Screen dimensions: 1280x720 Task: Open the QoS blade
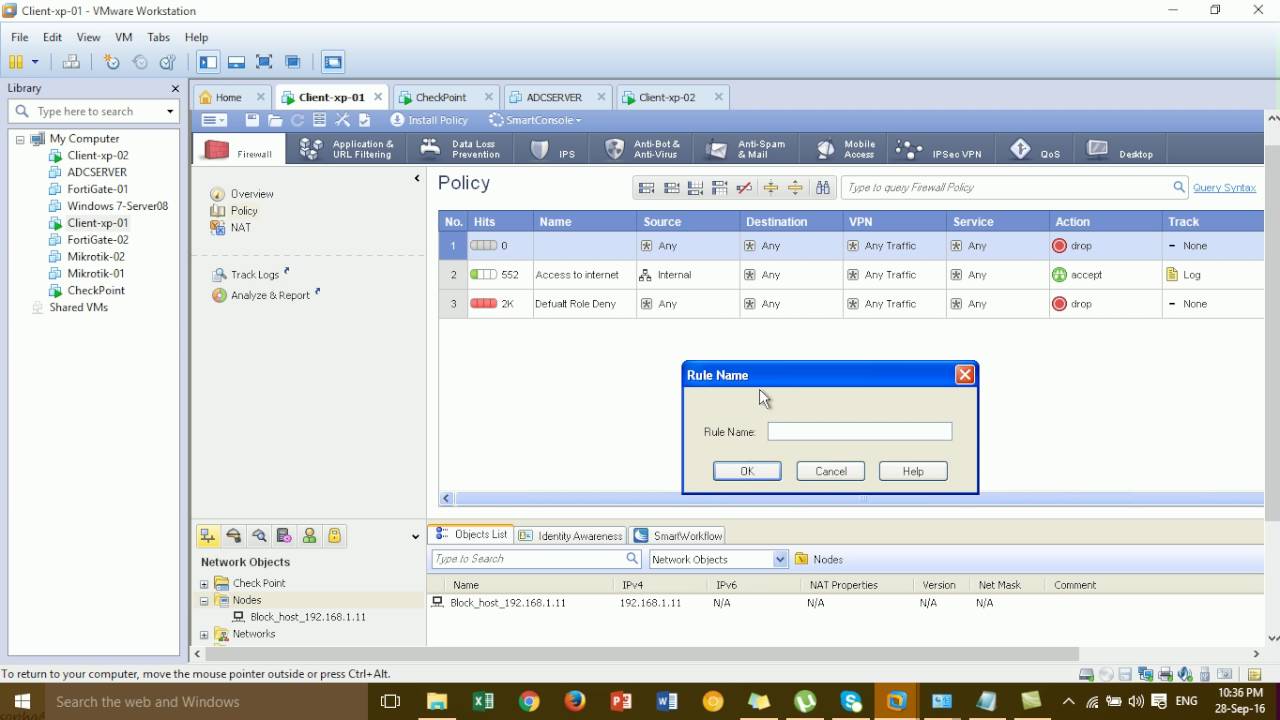[1035, 149]
